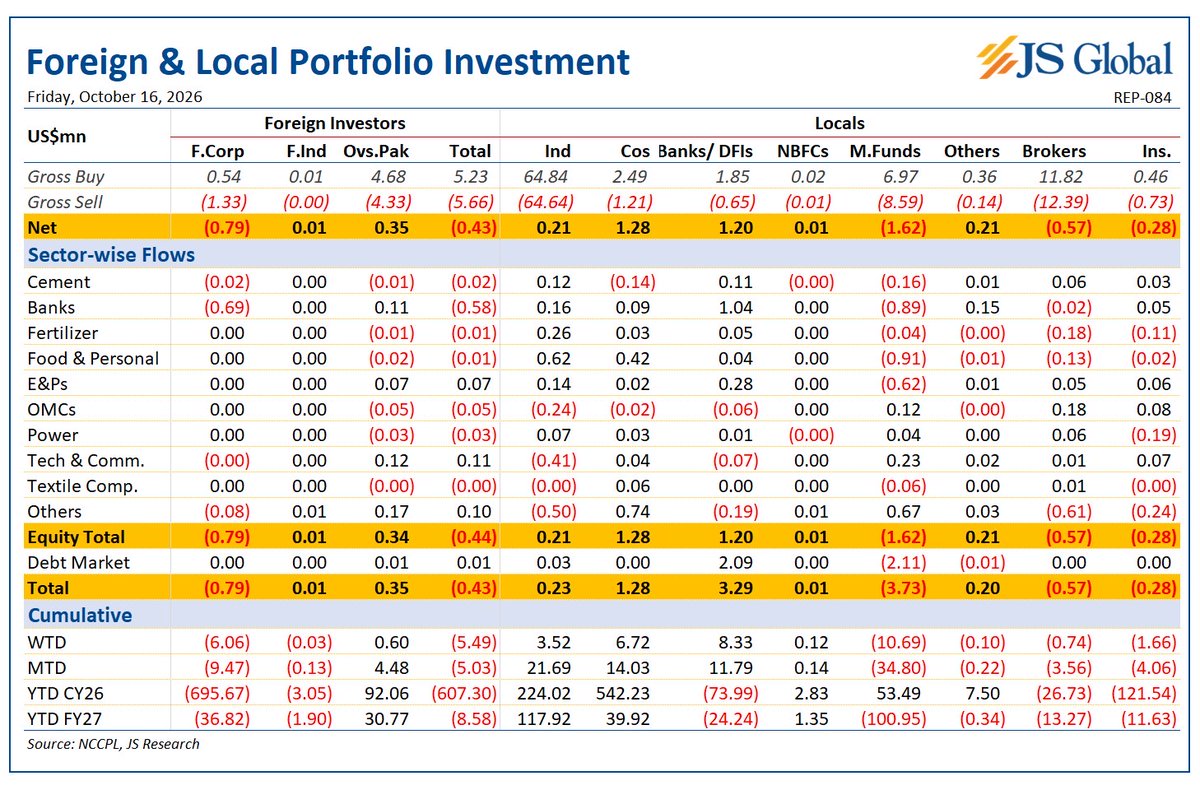The width and height of the screenshot is (1200, 790).
Task: Click the Cumulative section heading
Action: tap(79, 615)
